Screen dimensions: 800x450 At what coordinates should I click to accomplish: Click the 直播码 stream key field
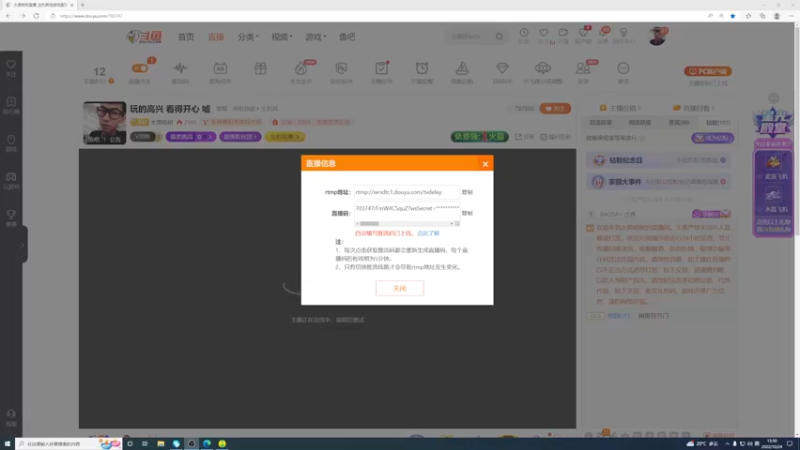point(407,209)
